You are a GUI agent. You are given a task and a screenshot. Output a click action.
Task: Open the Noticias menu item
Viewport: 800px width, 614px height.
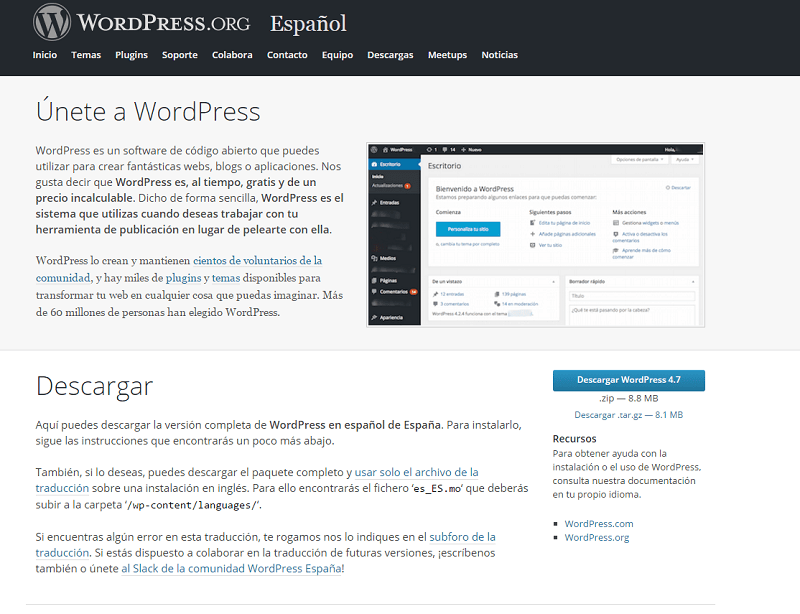click(499, 55)
